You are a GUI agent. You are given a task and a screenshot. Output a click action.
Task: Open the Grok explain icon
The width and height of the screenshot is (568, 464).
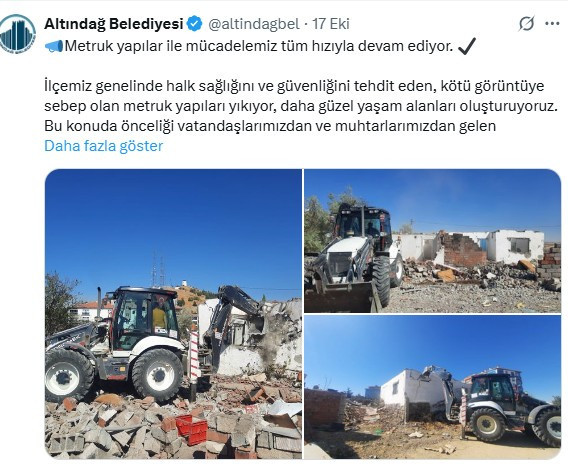pos(526,24)
